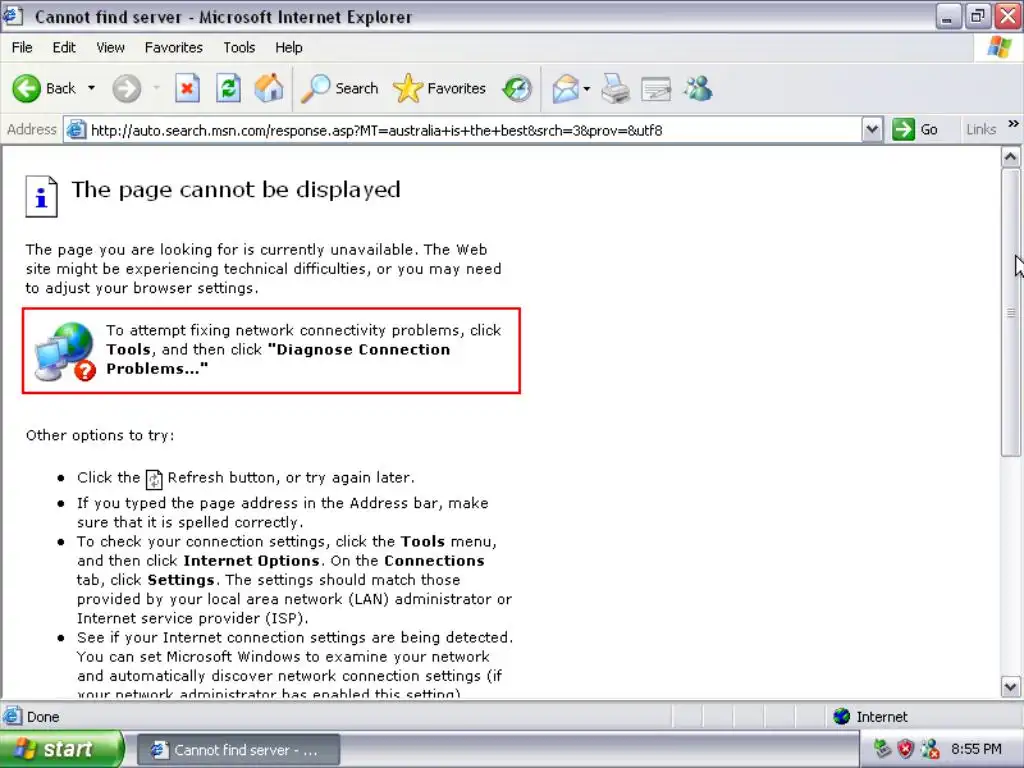Click the Edit page toolbar icon

click(x=656, y=89)
